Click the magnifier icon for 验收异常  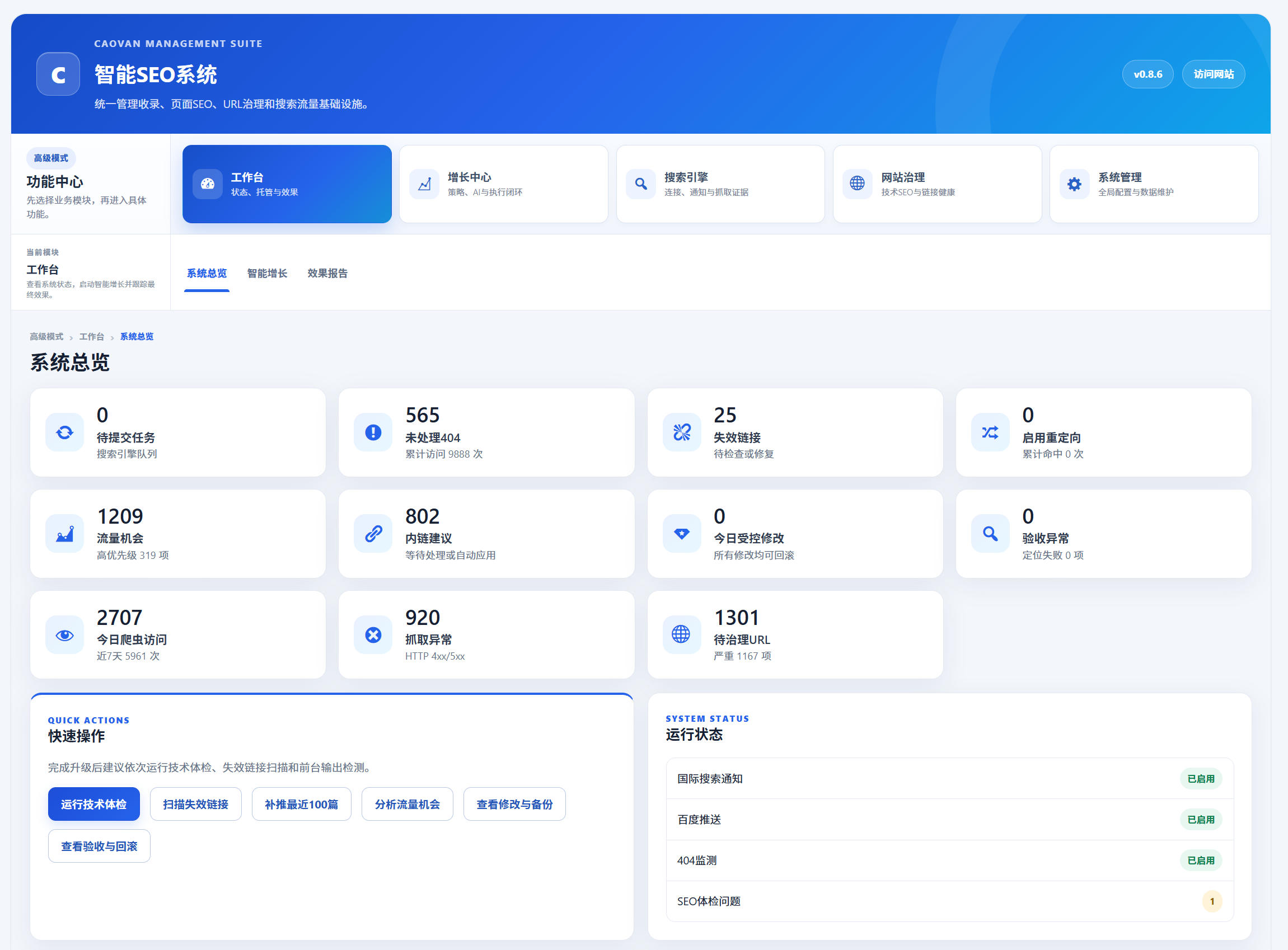point(990,534)
